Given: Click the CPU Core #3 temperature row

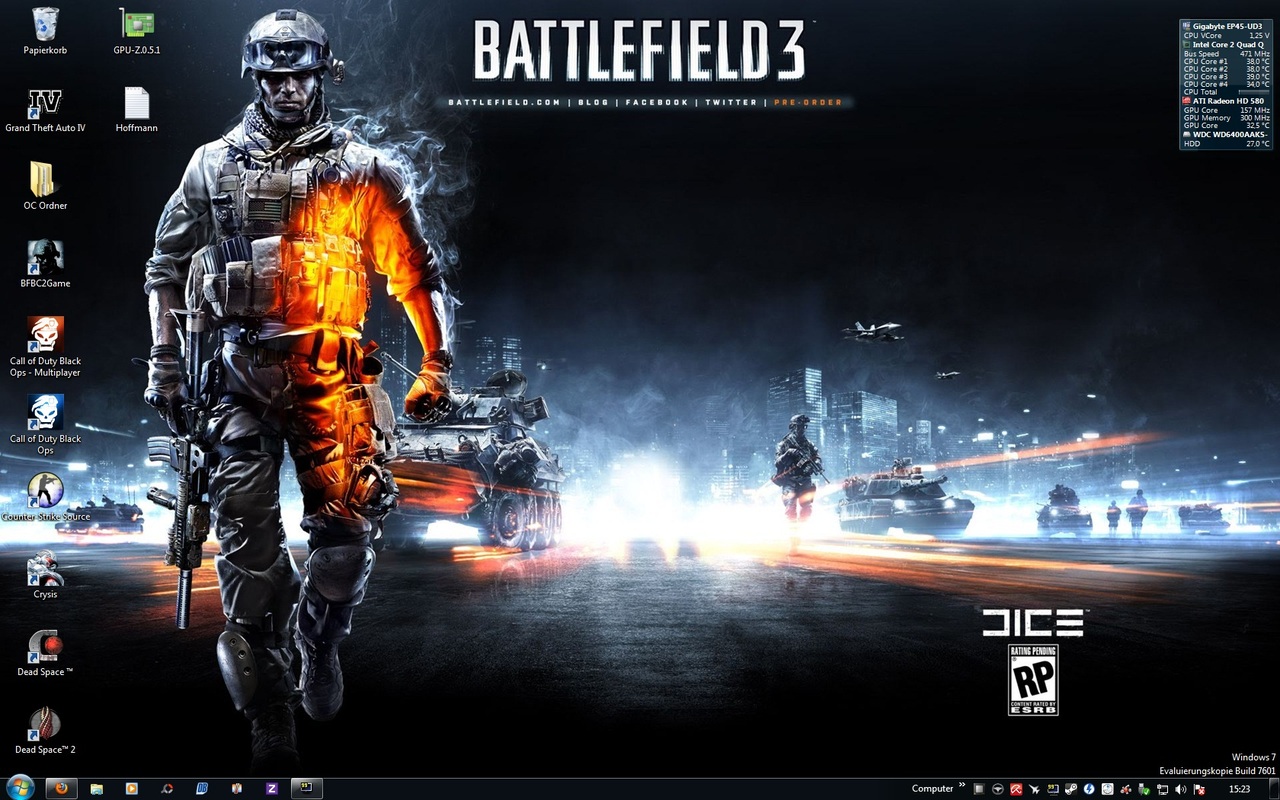Looking at the screenshot, I should click(1226, 77).
